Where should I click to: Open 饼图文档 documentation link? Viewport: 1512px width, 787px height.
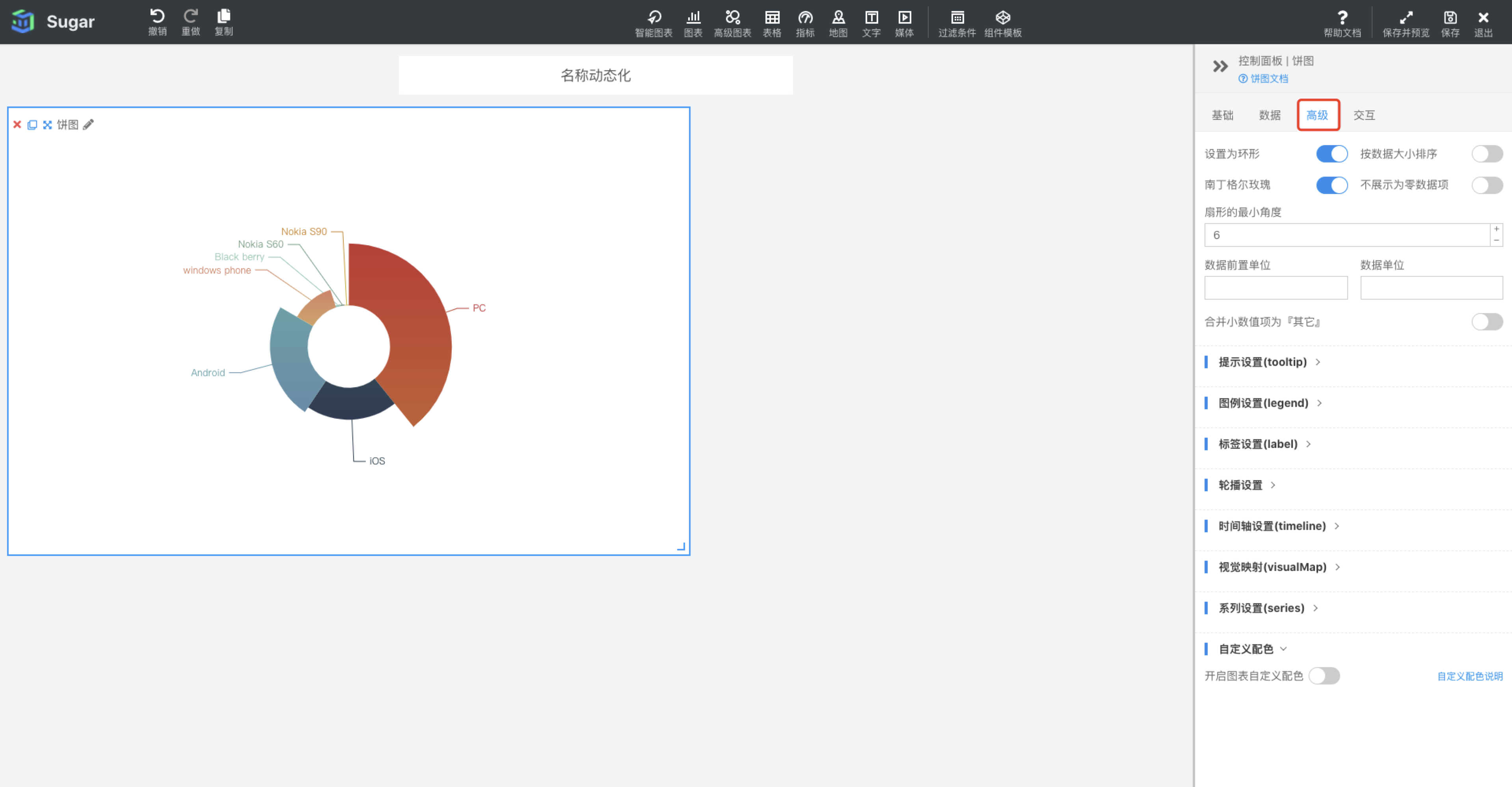(1263, 79)
